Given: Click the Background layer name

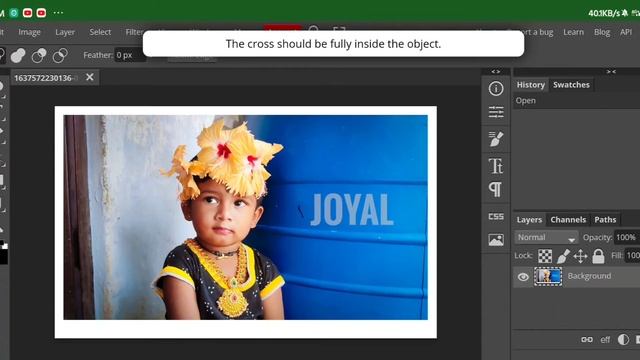Looking at the screenshot, I should point(589,276).
